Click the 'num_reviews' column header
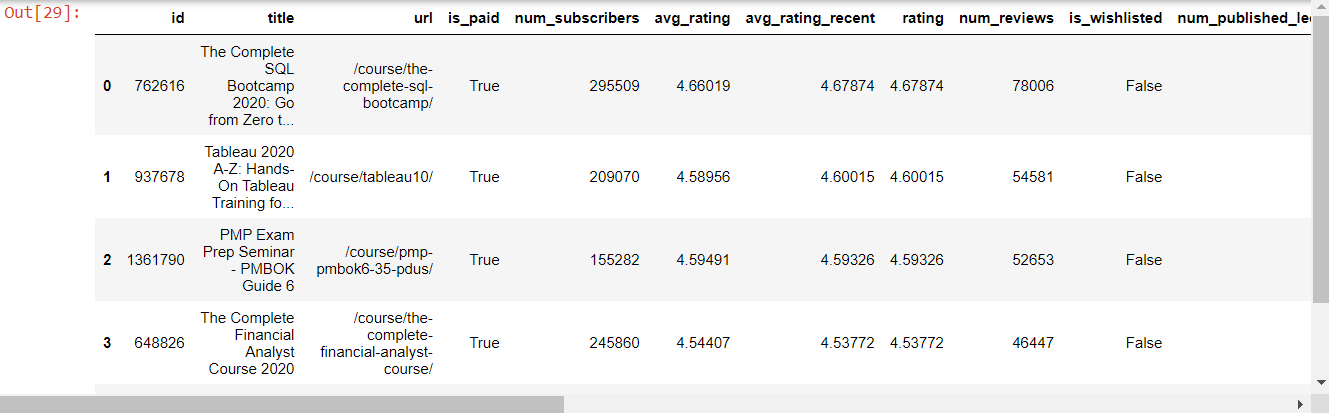The width and height of the screenshot is (1329, 413). [1006, 18]
